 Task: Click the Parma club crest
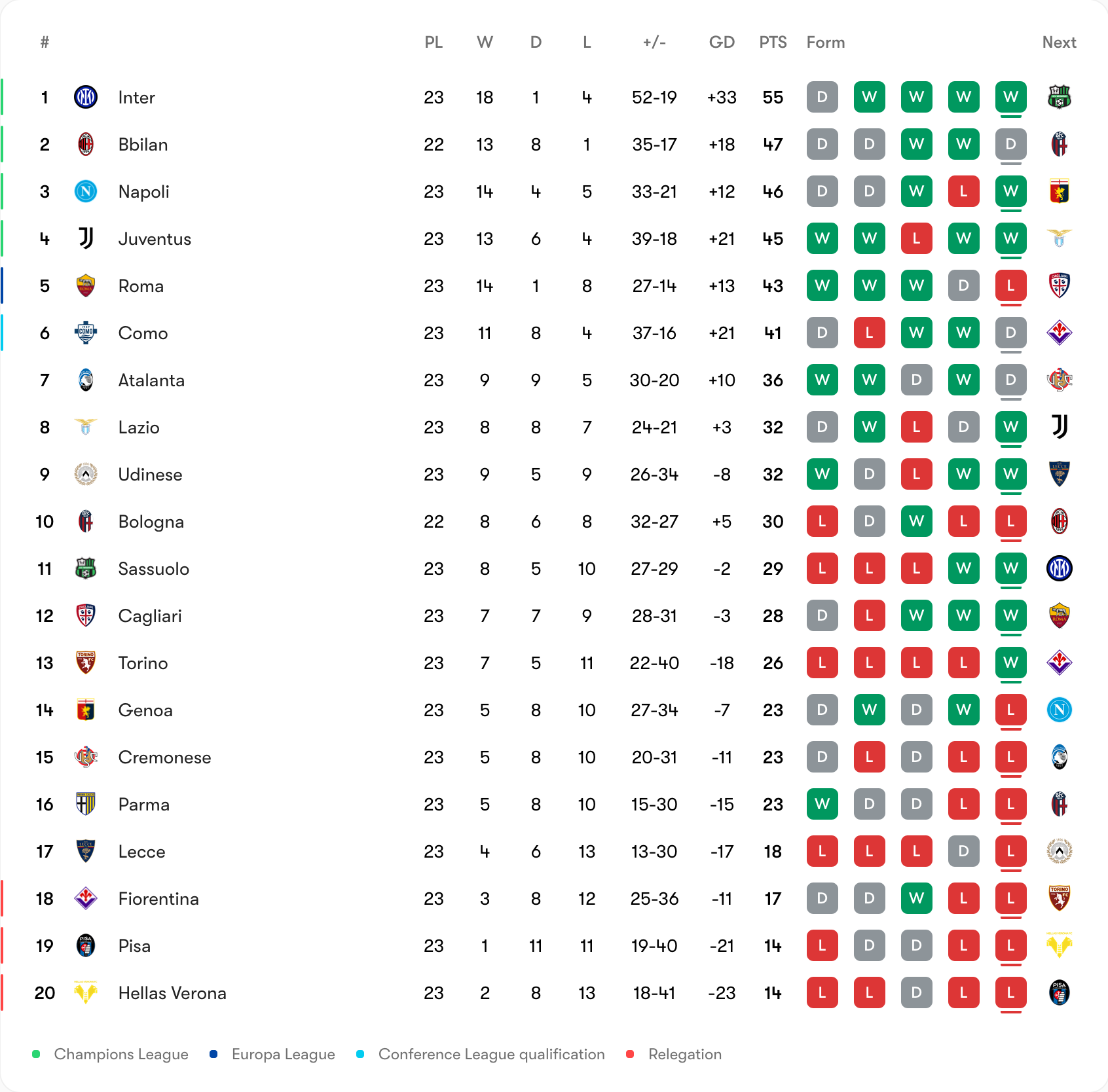(x=86, y=805)
